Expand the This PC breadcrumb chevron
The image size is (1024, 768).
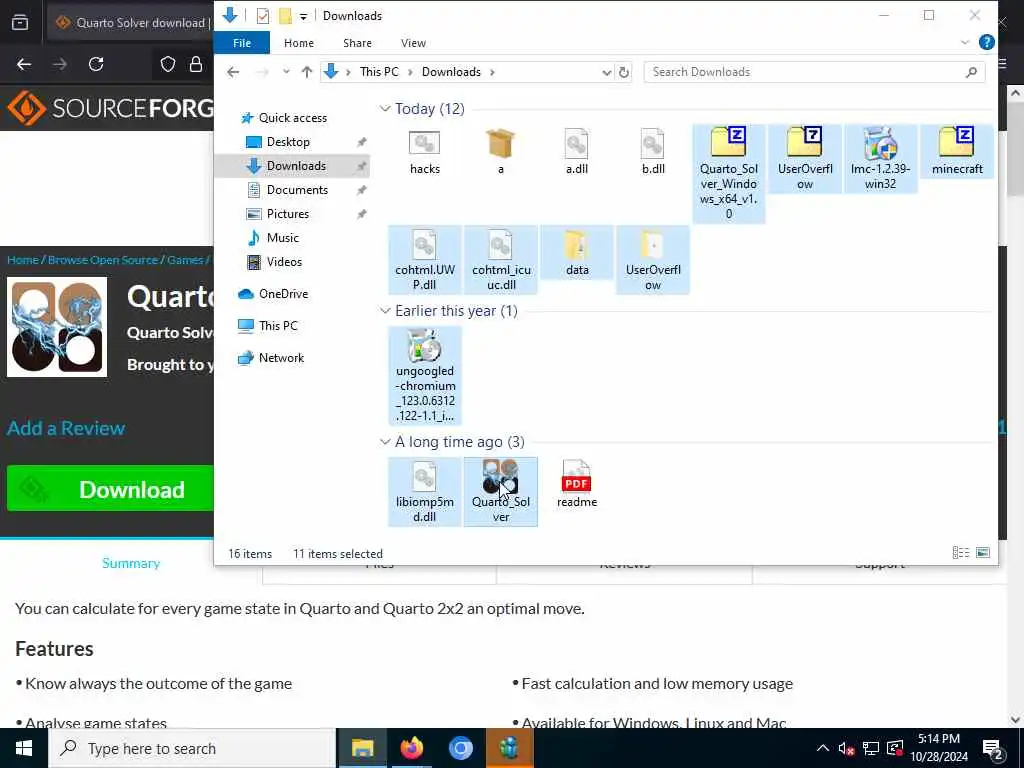tap(410, 72)
